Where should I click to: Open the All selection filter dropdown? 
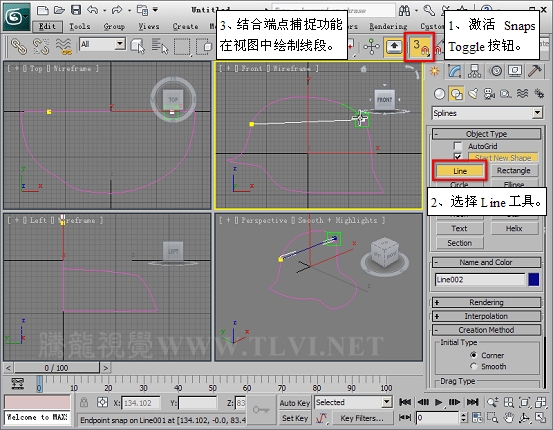102,44
